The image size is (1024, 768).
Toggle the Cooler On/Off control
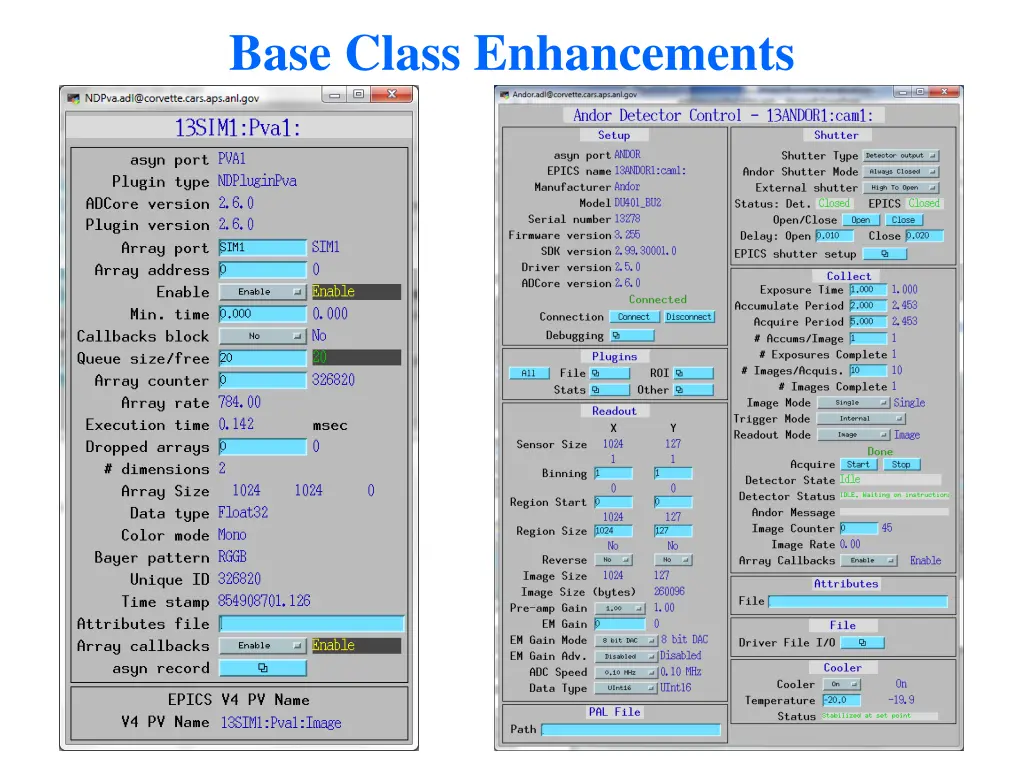point(839,685)
